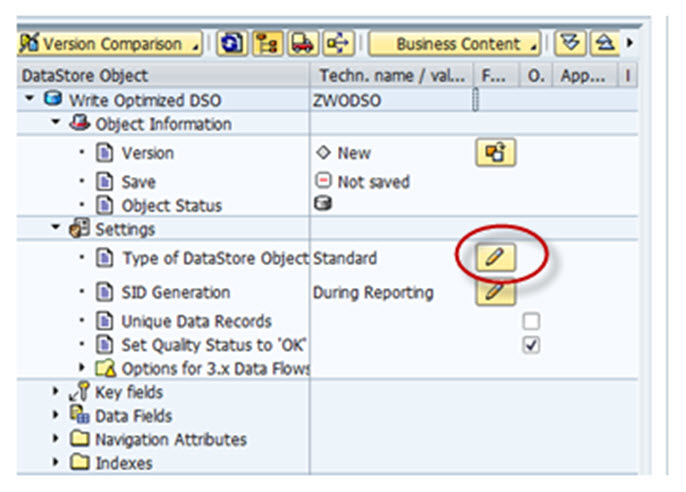Click the edit pencil for SID Generation
686x492 pixels.
(x=495, y=293)
